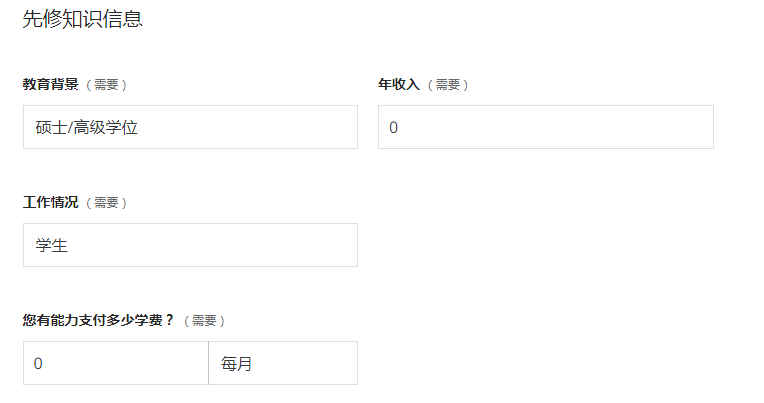Select the 硕士/高级学位 option text
Screen dimensions: 764x403
click(x=87, y=128)
